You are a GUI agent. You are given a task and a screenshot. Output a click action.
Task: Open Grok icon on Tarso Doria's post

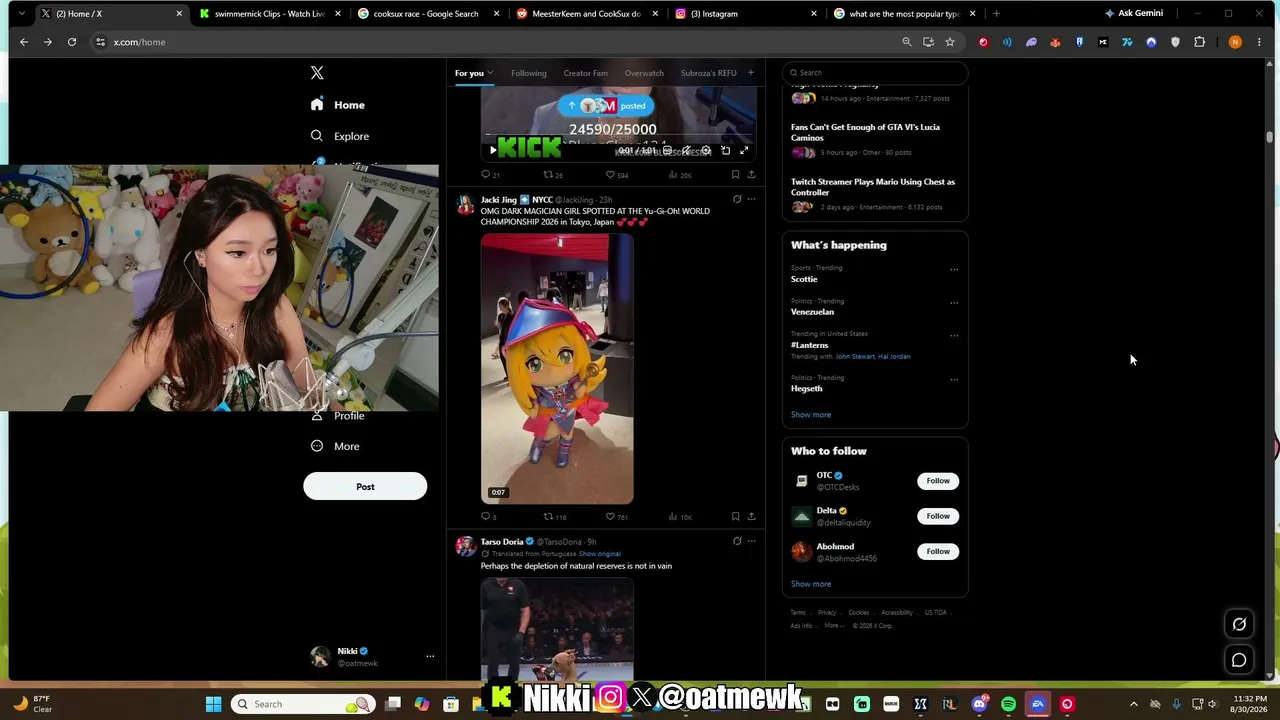737,541
